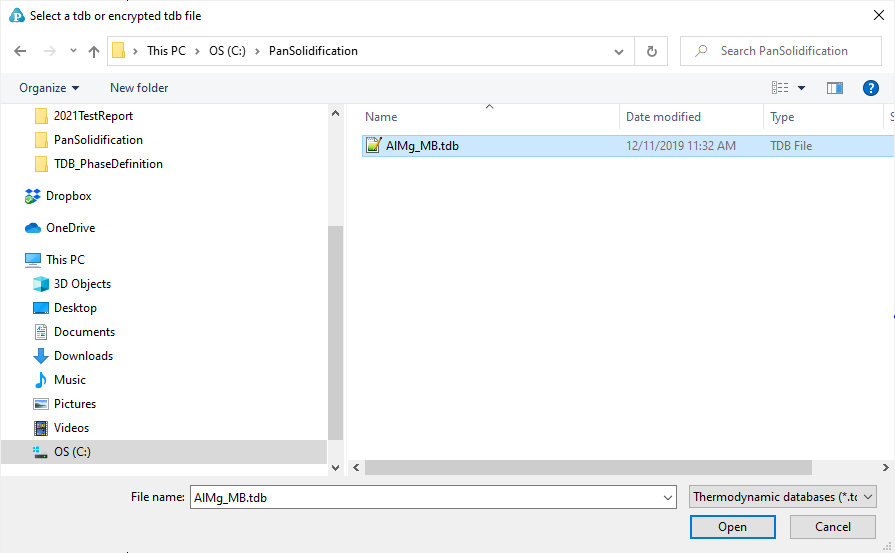
Task: Click the Up one level arrow
Action: point(94,51)
